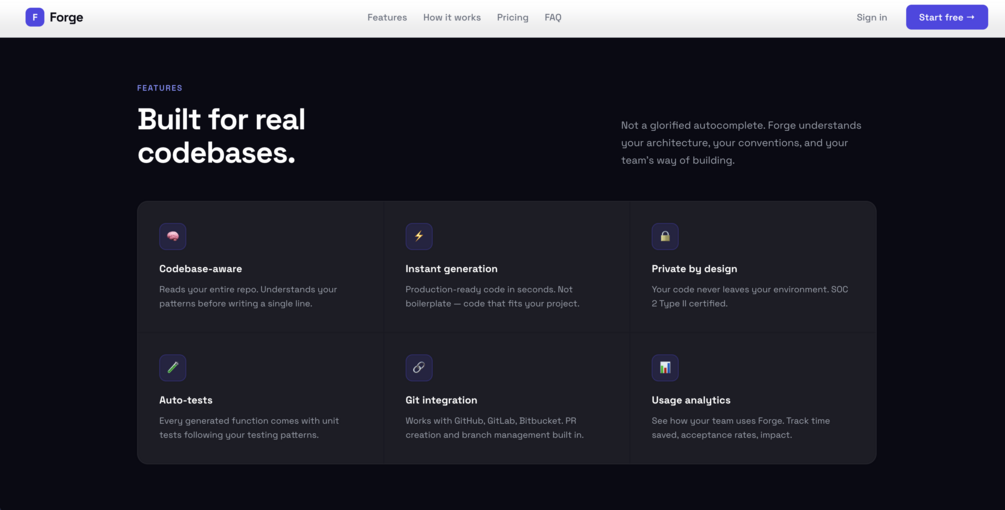This screenshot has width=1005, height=510.
Task: Select the Git integration card title
Action: click(441, 400)
